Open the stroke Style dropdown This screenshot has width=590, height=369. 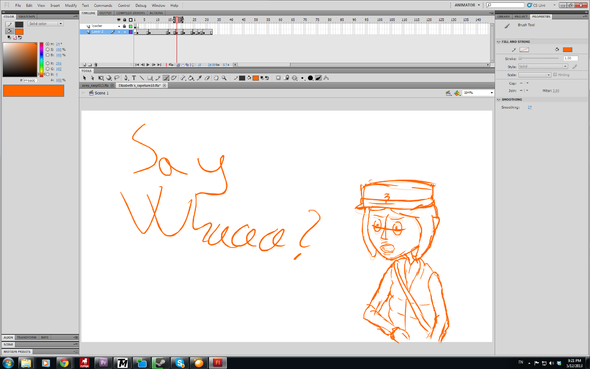coord(543,66)
